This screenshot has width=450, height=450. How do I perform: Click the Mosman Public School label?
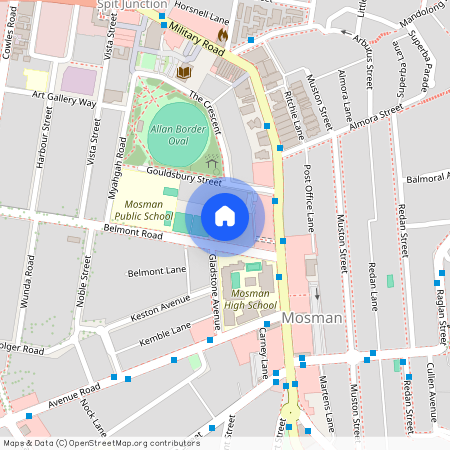[x=144, y=210]
